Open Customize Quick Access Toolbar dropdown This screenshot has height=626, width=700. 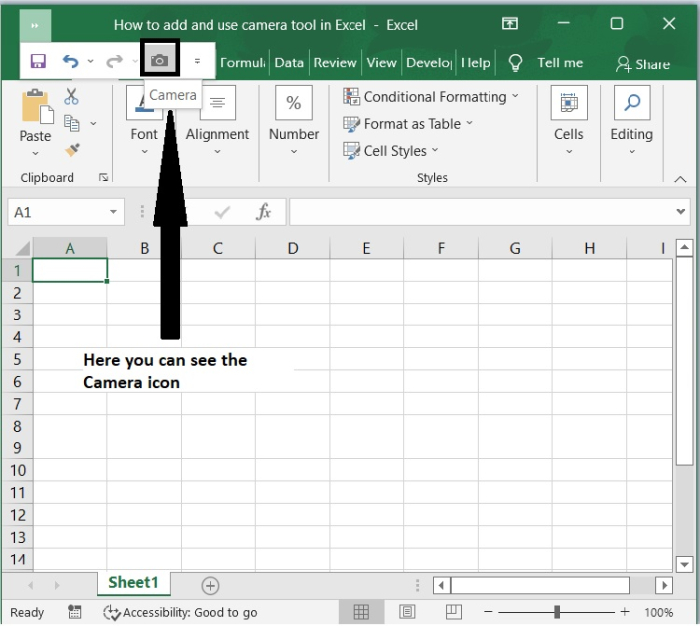pos(197,61)
